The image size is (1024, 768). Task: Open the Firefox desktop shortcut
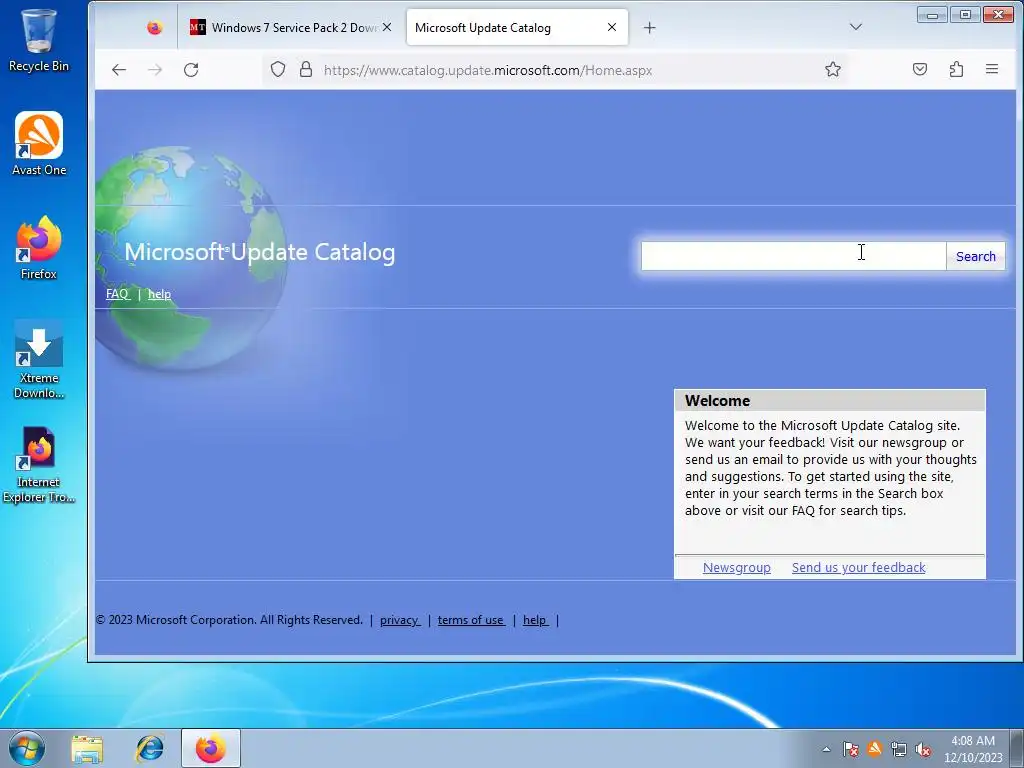coord(39,248)
